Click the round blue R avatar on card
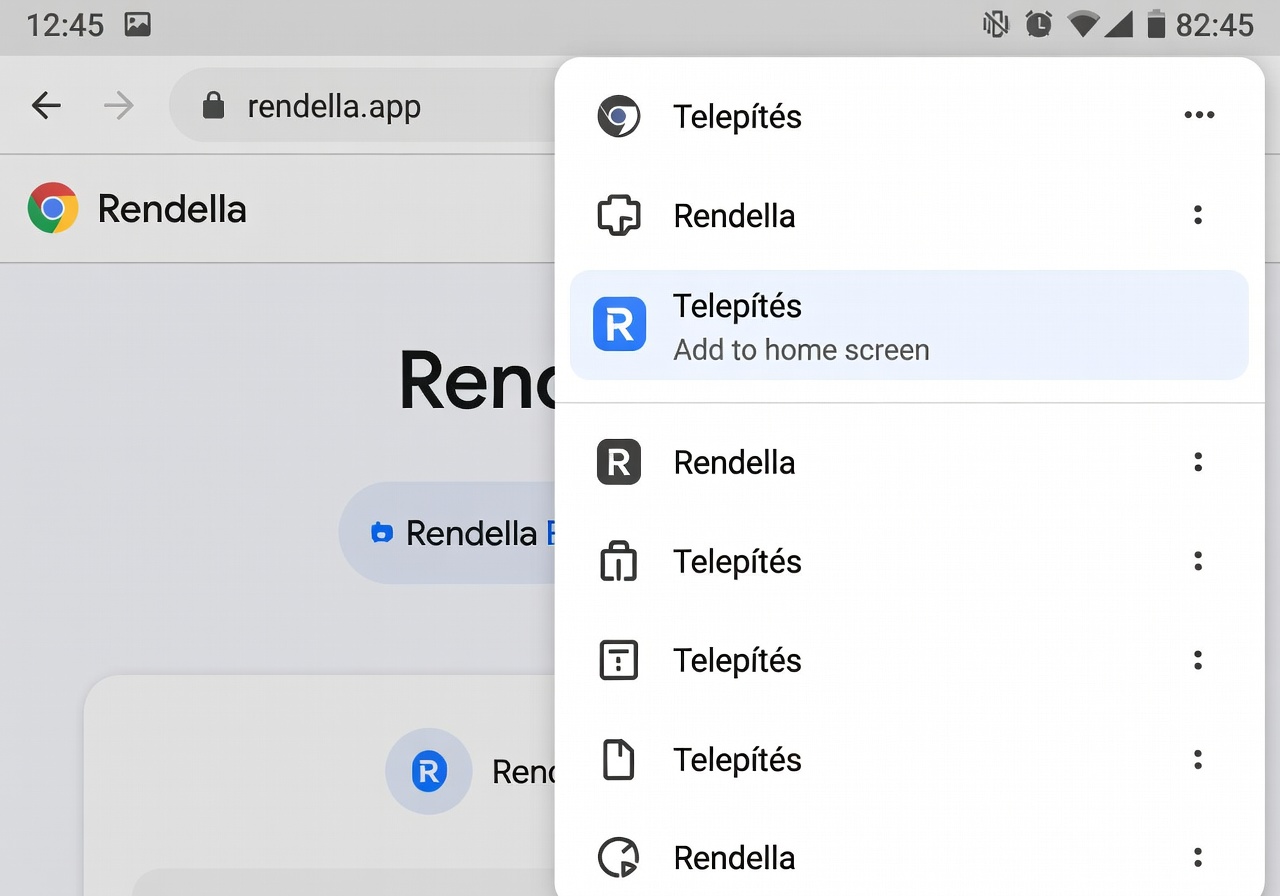 (x=428, y=771)
